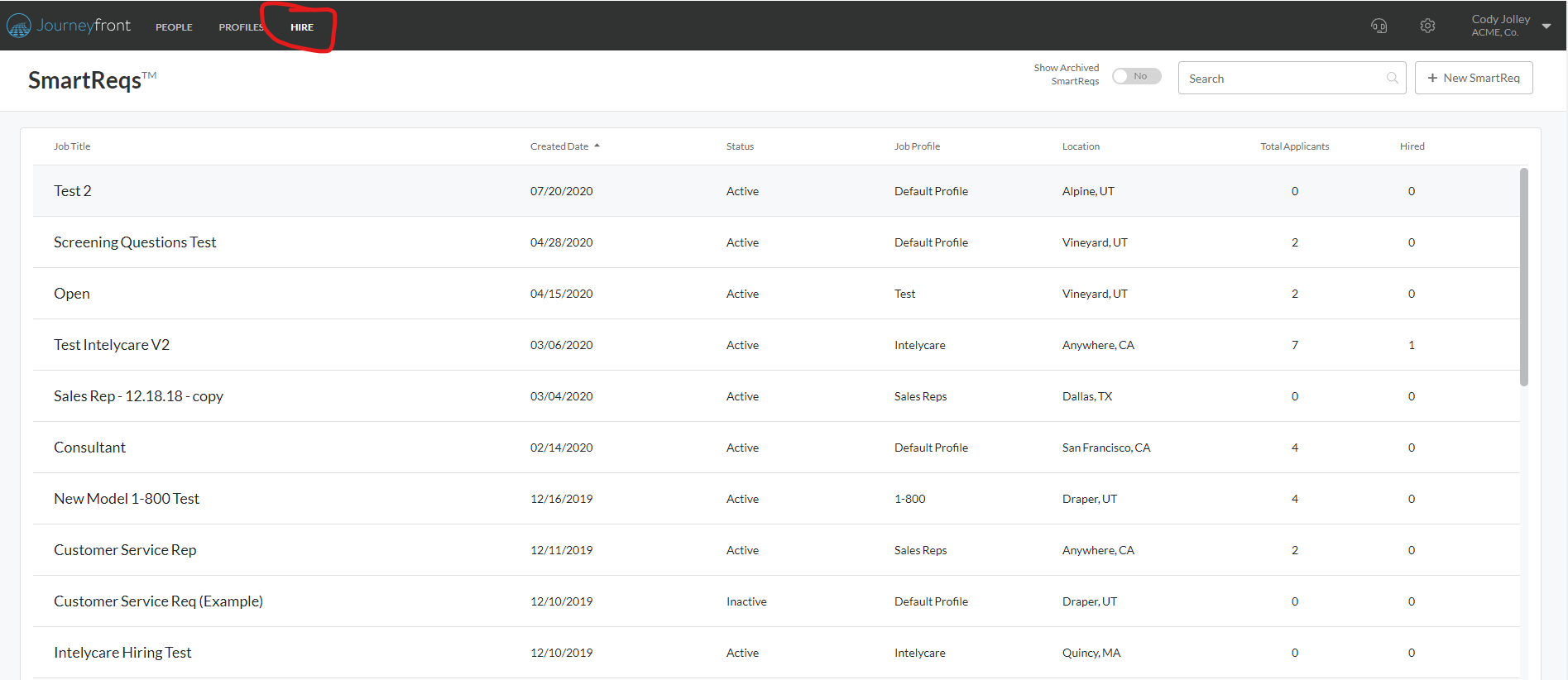Open Intelycare Hiring Test SmartReq

(122, 653)
